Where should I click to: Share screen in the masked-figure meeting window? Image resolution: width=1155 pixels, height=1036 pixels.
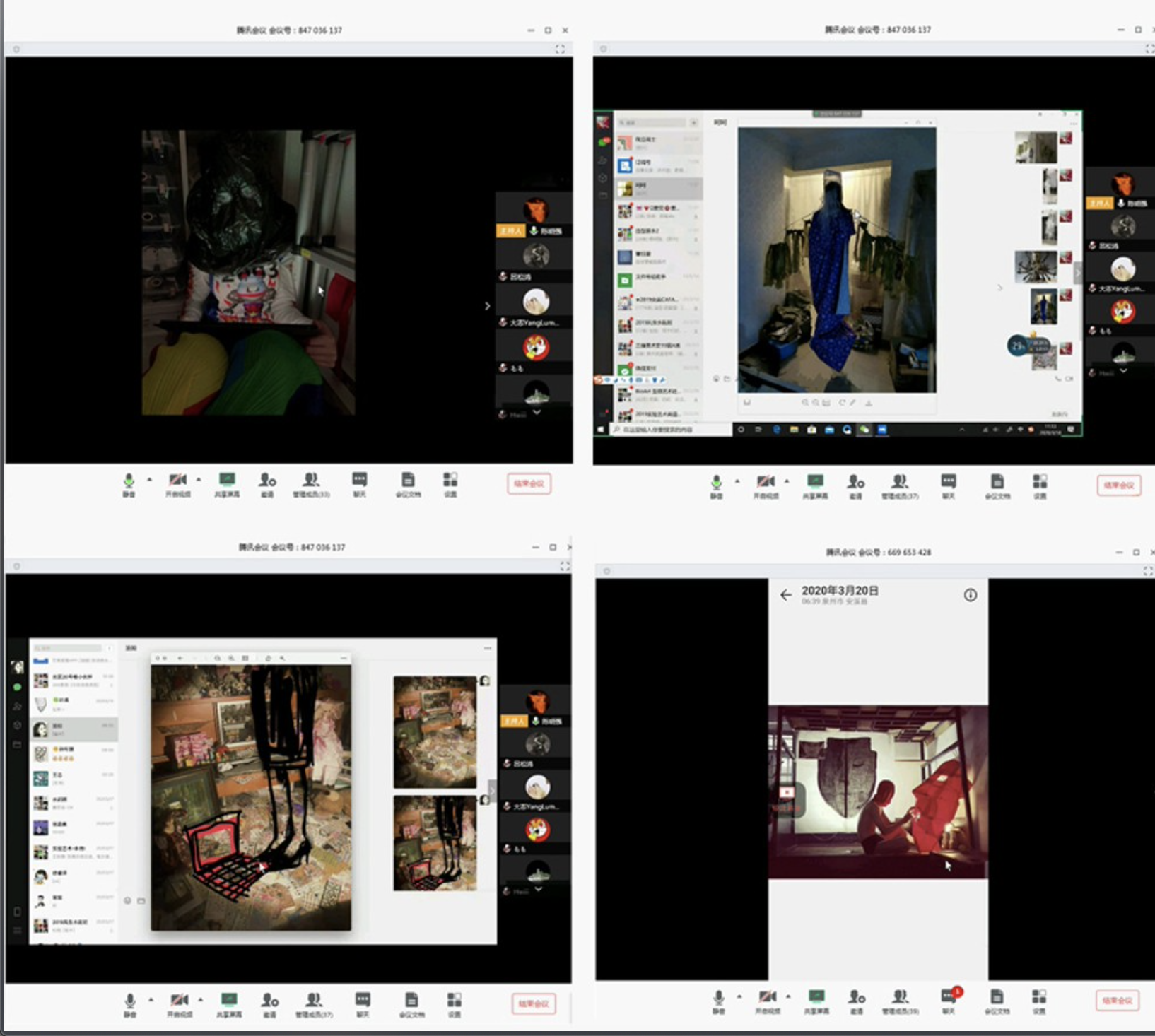[x=227, y=485]
